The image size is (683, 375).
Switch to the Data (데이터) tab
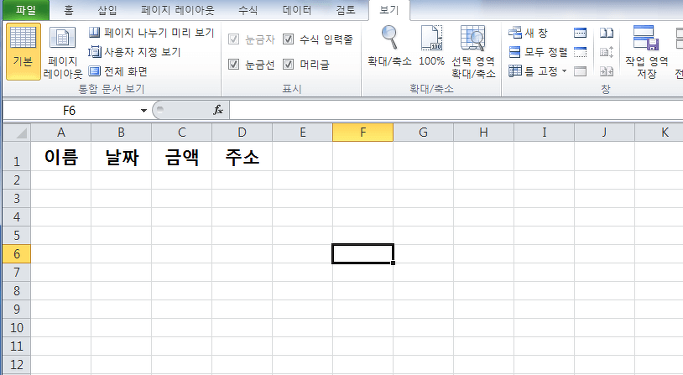pyautogui.click(x=297, y=10)
